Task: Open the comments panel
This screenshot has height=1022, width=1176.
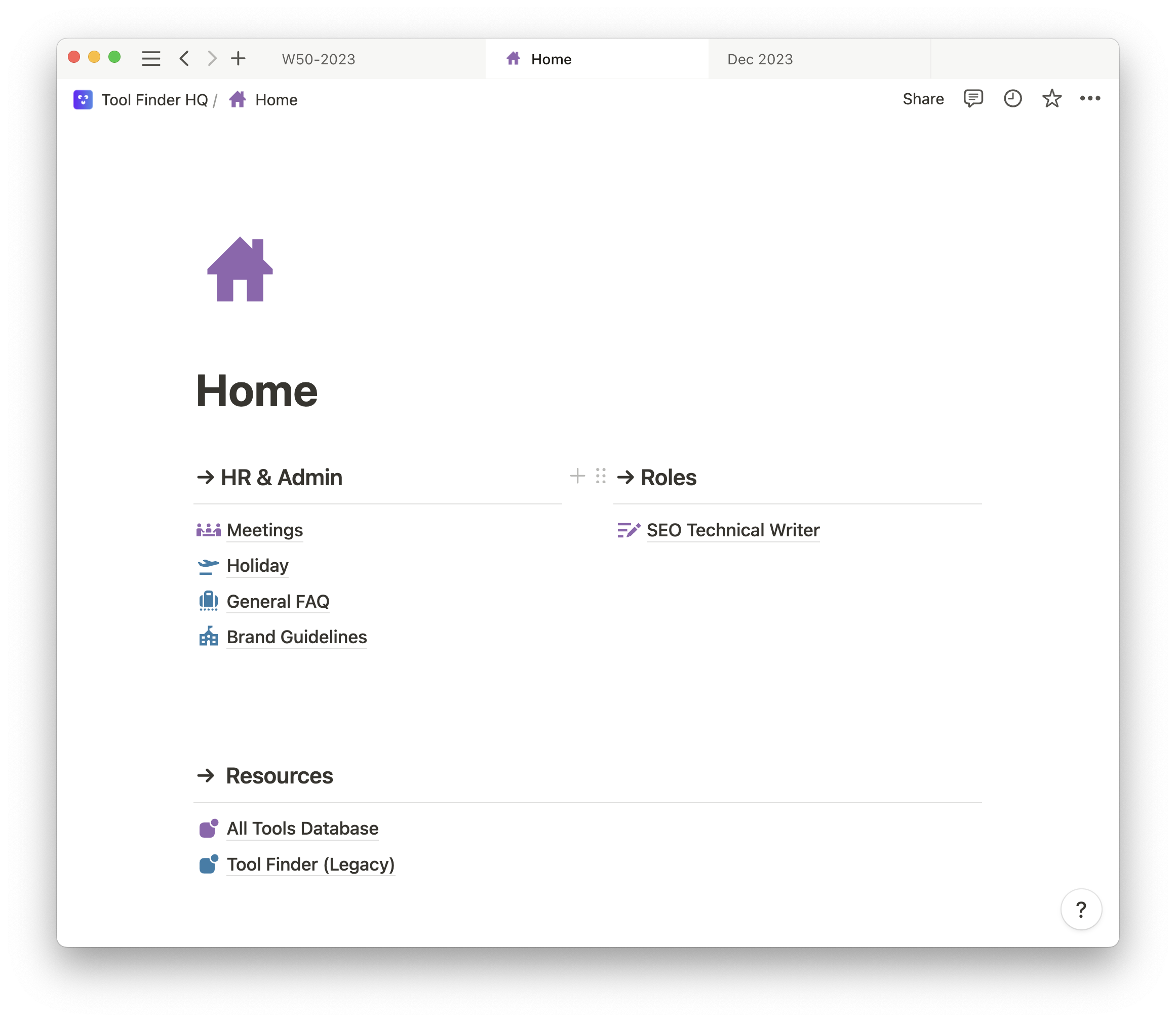Action: pyautogui.click(x=973, y=99)
